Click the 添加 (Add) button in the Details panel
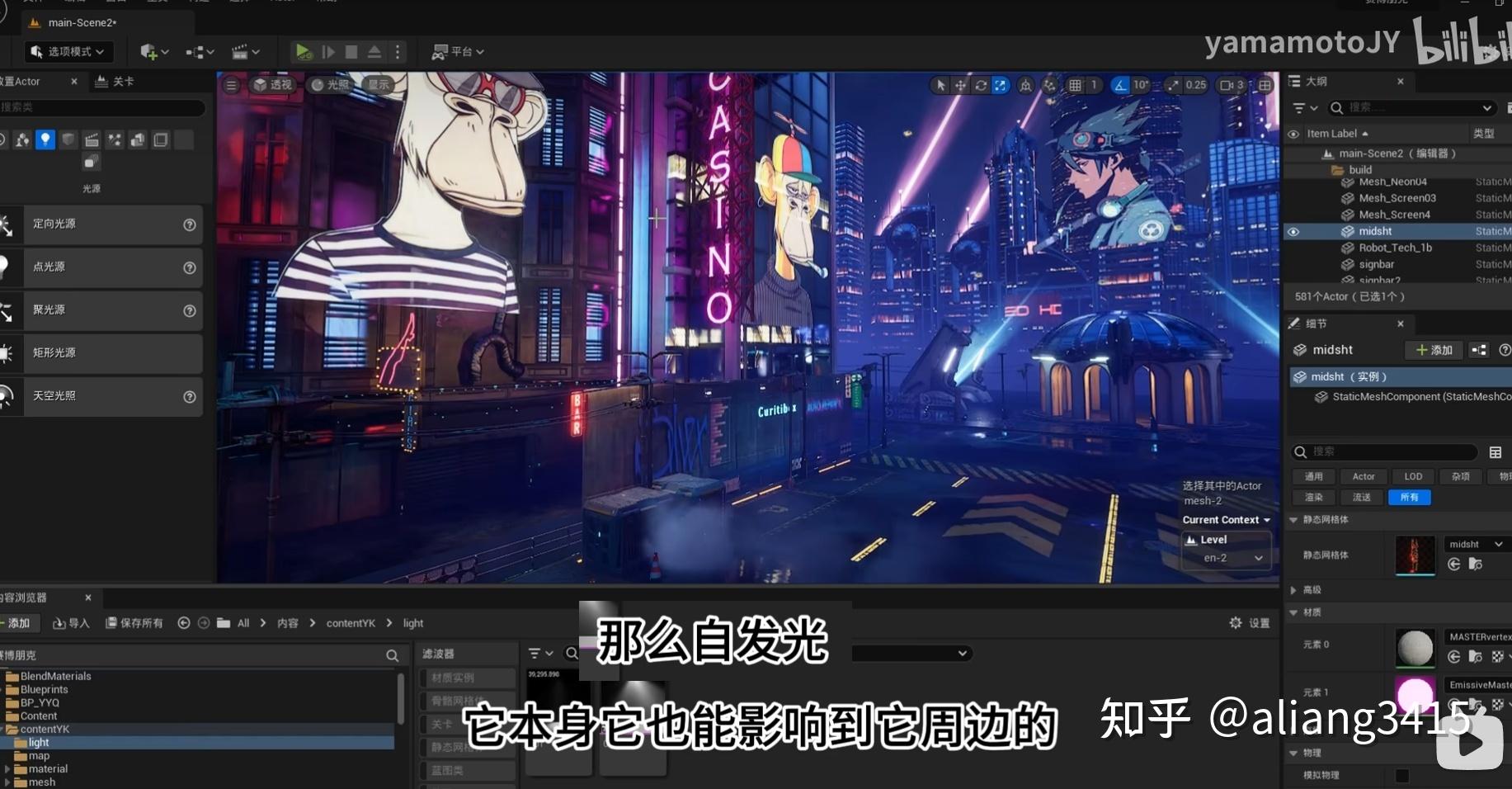The image size is (1512, 789). tap(1434, 350)
